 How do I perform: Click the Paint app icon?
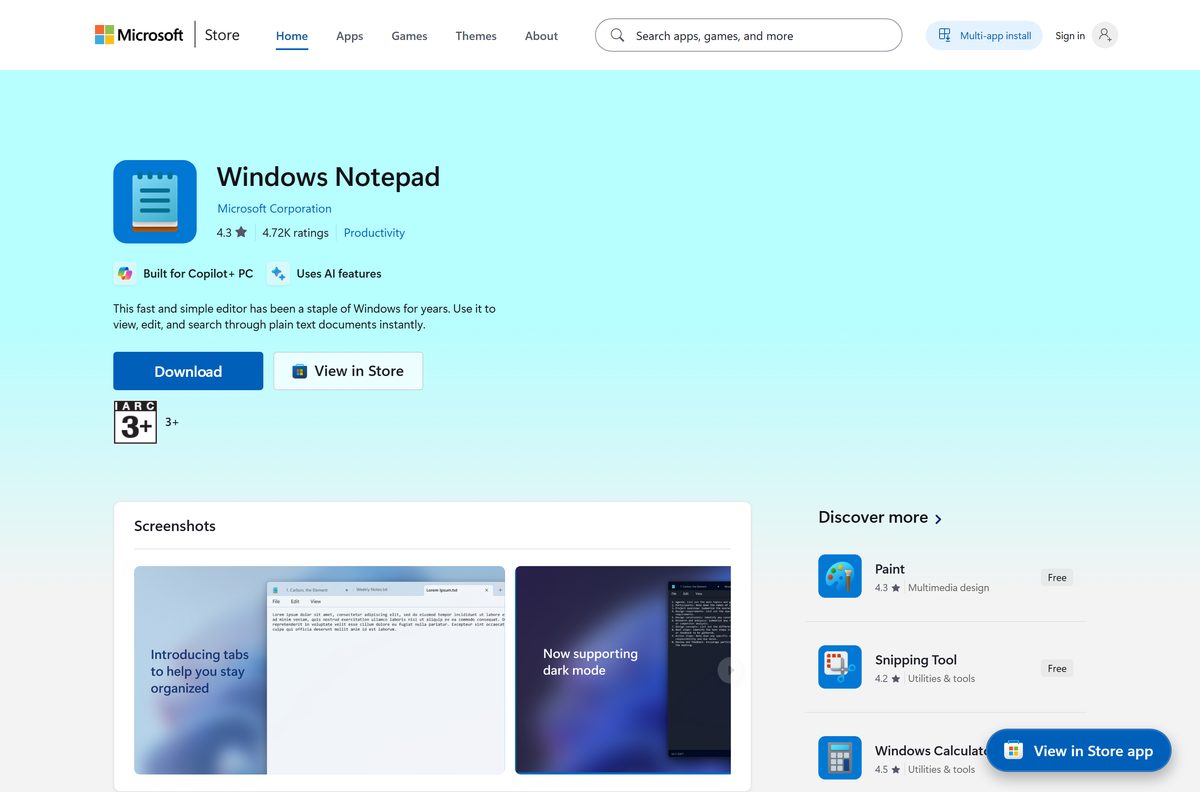pyautogui.click(x=840, y=576)
